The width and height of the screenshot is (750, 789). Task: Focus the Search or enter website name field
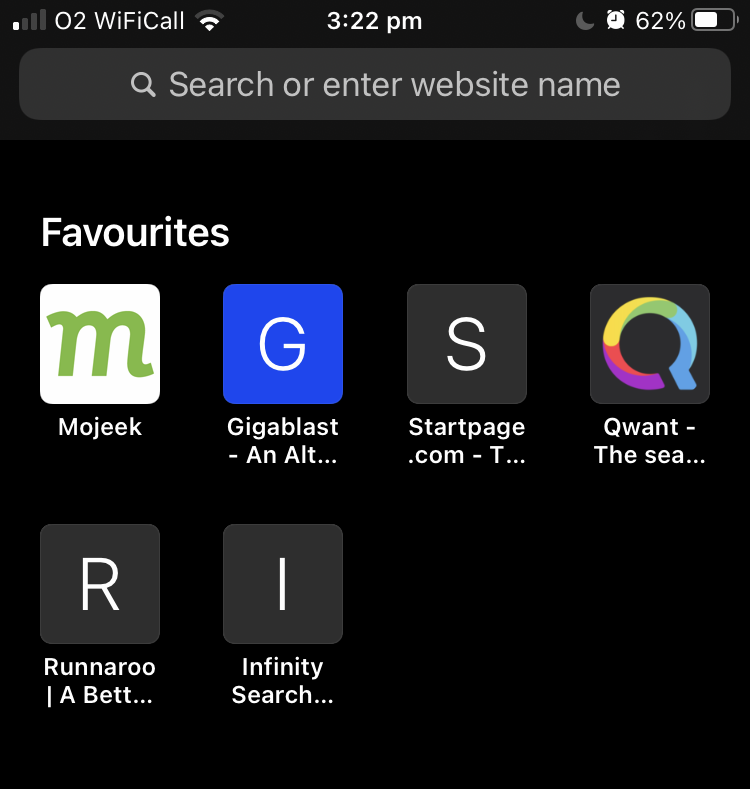click(x=375, y=84)
